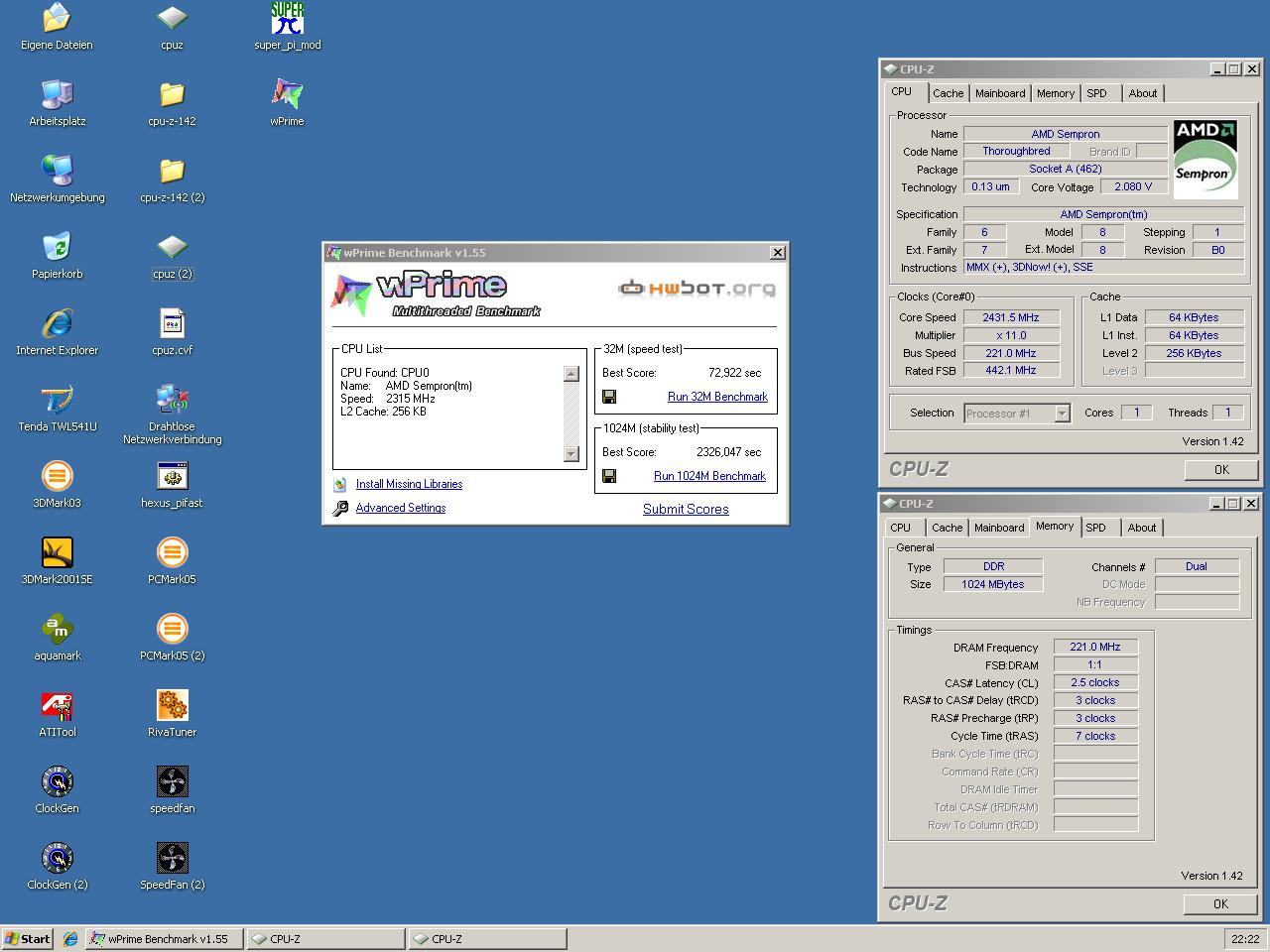Launch Internet Explorer from the desktop
1270x952 pixels.
click(57, 332)
